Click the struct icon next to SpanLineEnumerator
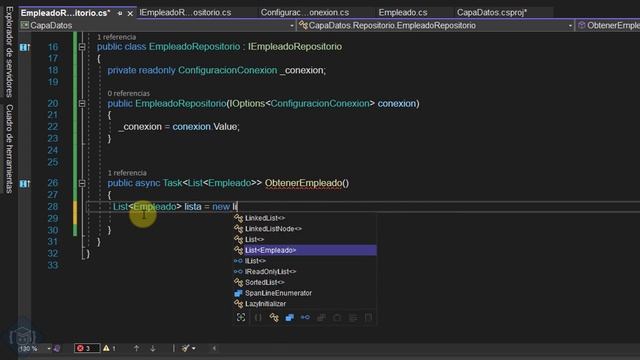The height and width of the screenshot is (360, 640). 239,293
